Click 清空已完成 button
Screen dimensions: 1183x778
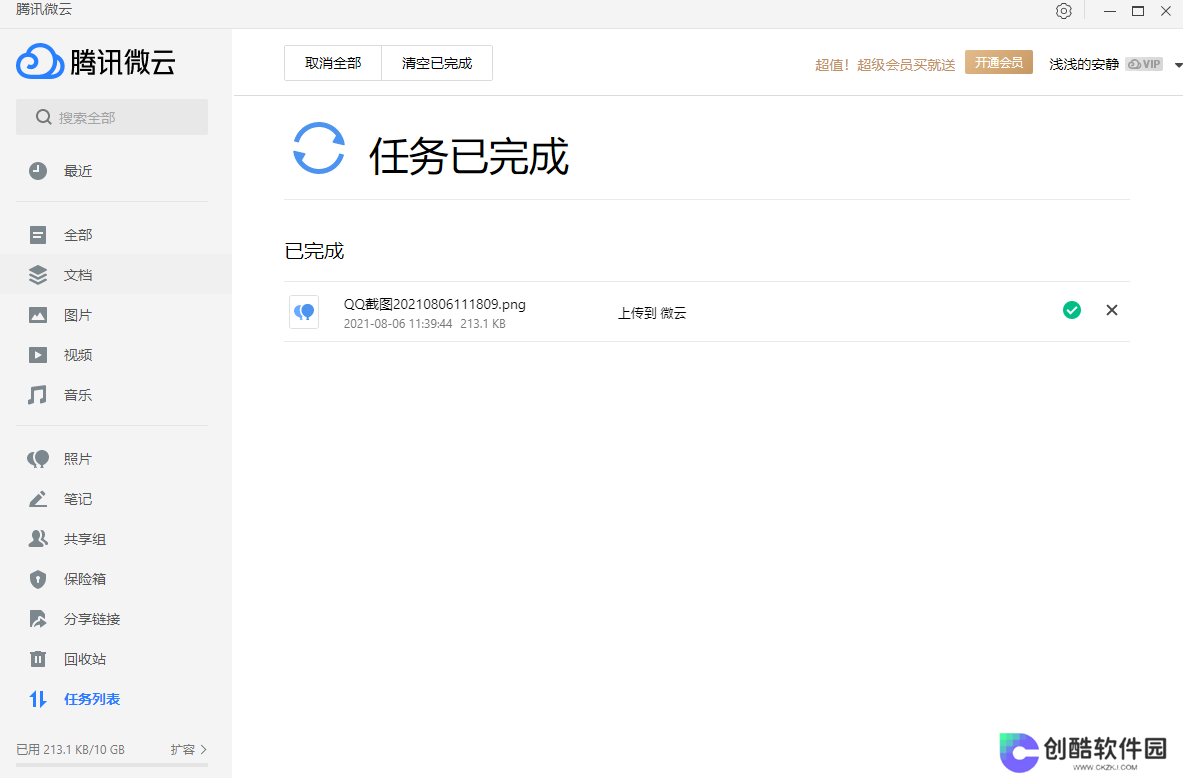click(437, 63)
